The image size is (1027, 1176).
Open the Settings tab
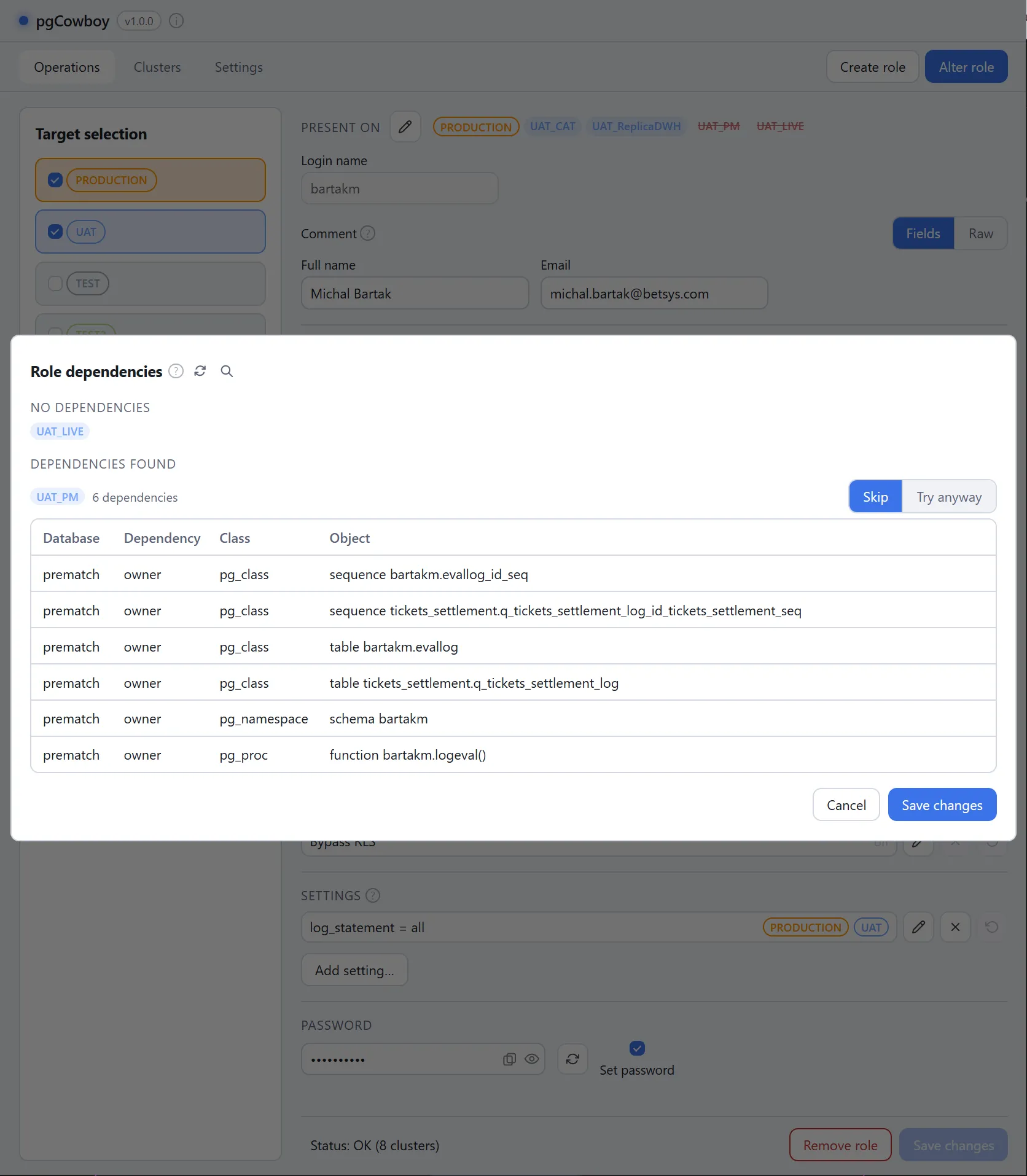238,67
